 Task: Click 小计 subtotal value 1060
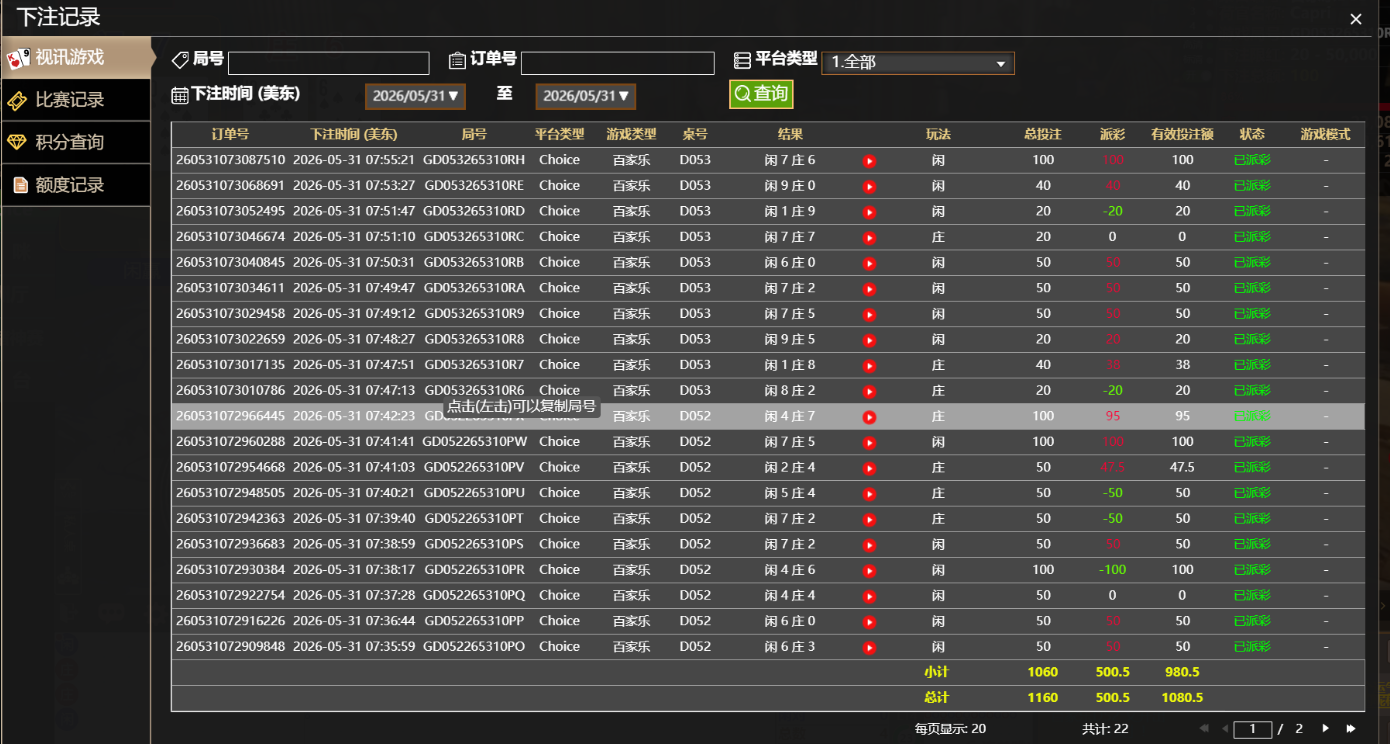click(1043, 672)
